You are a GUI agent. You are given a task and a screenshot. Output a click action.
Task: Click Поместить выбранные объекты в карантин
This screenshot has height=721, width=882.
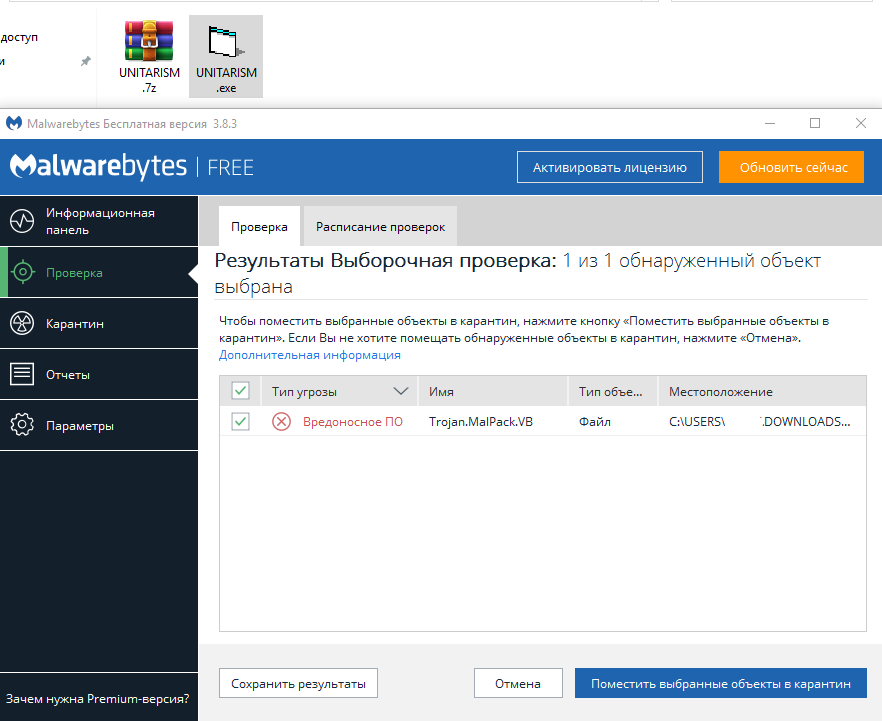(x=721, y=683)
